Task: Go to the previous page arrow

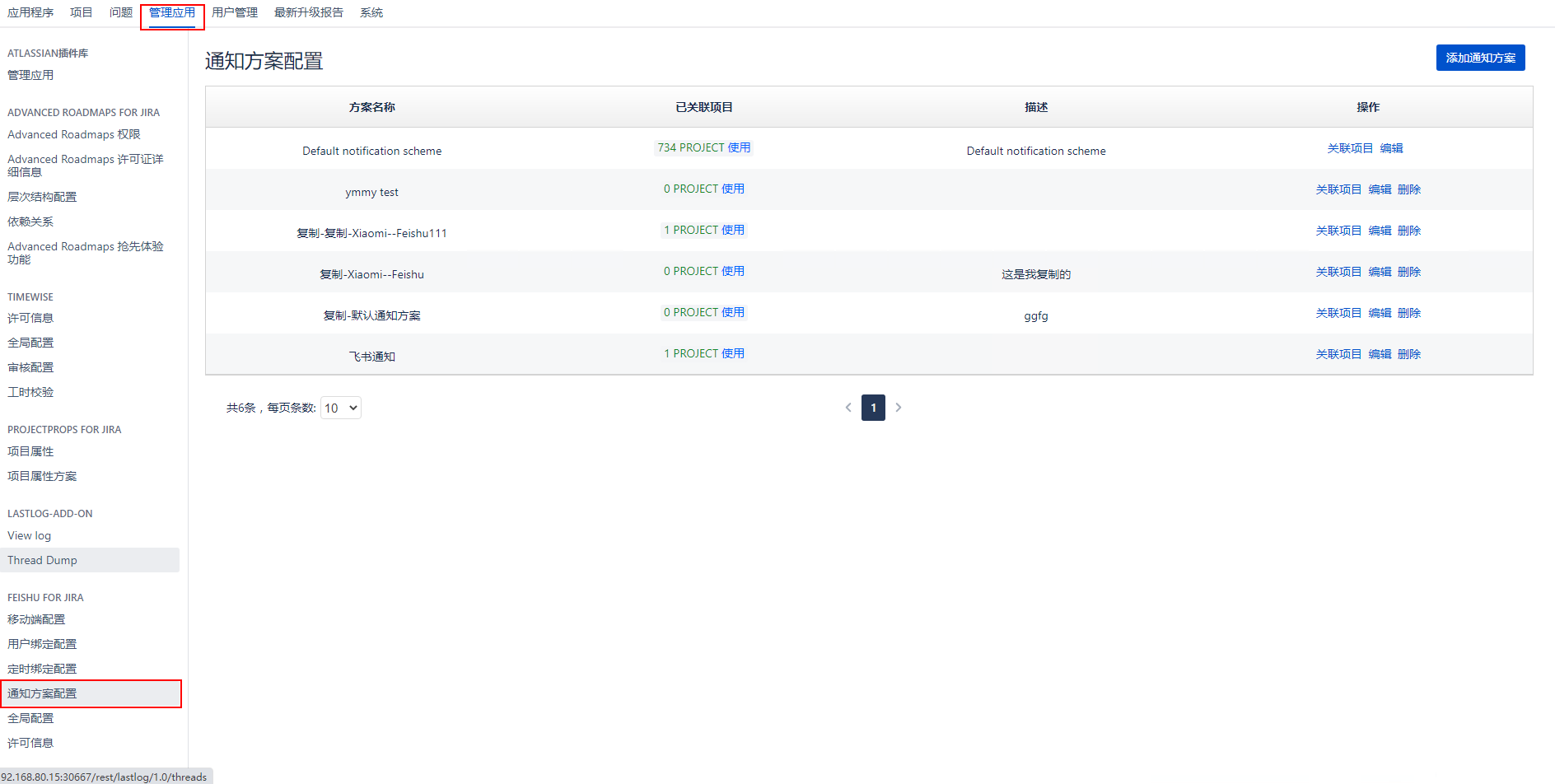Action: pyautogui.click(x=848, y=408)
